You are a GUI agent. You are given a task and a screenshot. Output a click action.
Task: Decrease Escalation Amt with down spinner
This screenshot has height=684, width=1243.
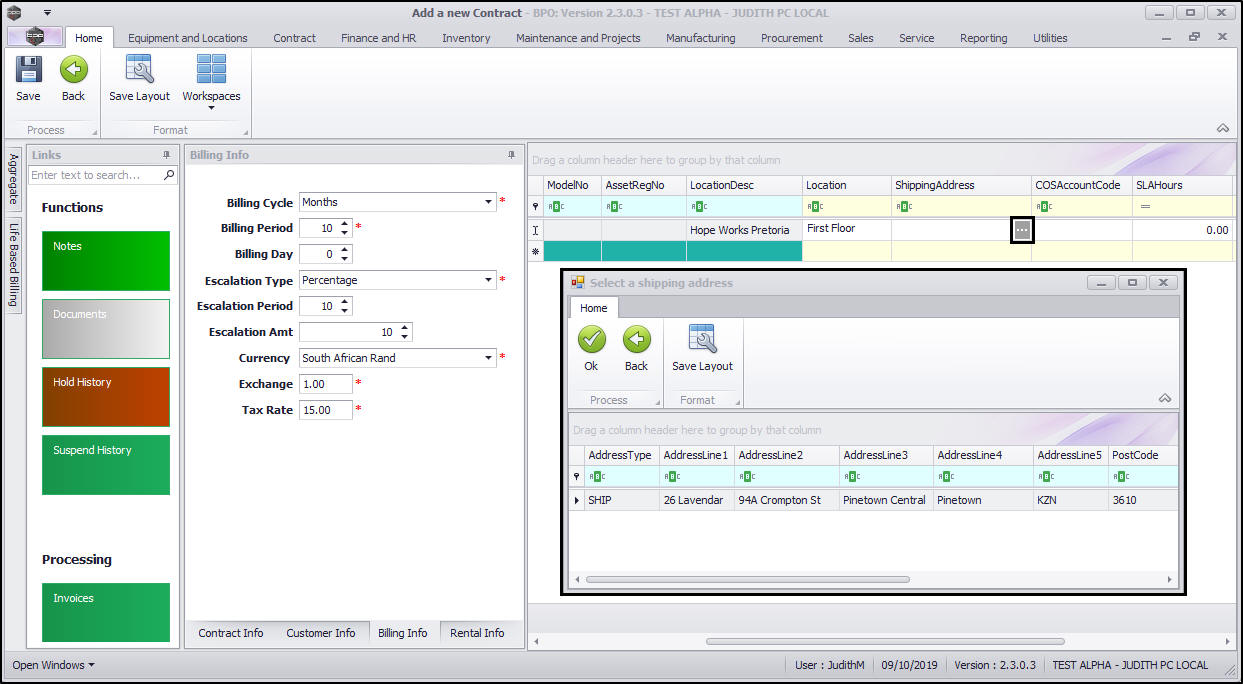[405, 336]
